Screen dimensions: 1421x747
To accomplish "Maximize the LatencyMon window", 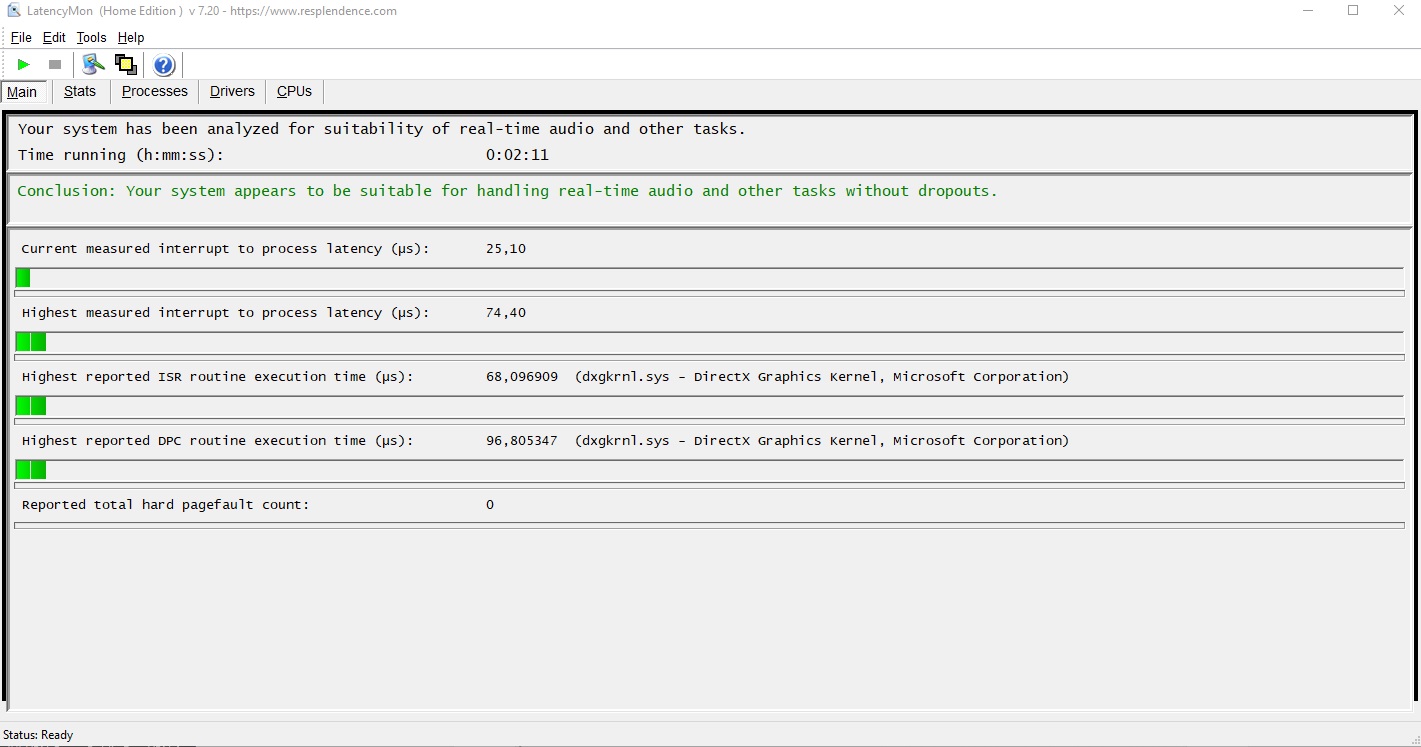I will pos(1353,11).
